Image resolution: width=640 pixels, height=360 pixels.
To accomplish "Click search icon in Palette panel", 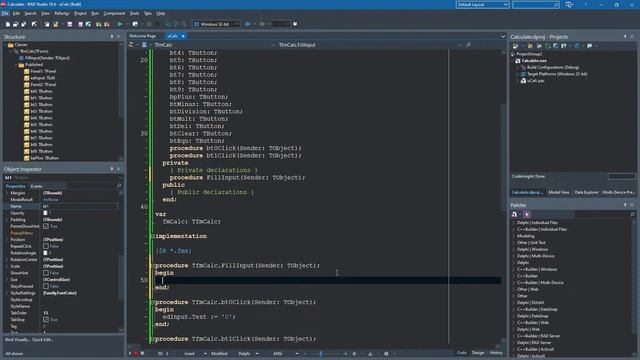I will point(633,214).
